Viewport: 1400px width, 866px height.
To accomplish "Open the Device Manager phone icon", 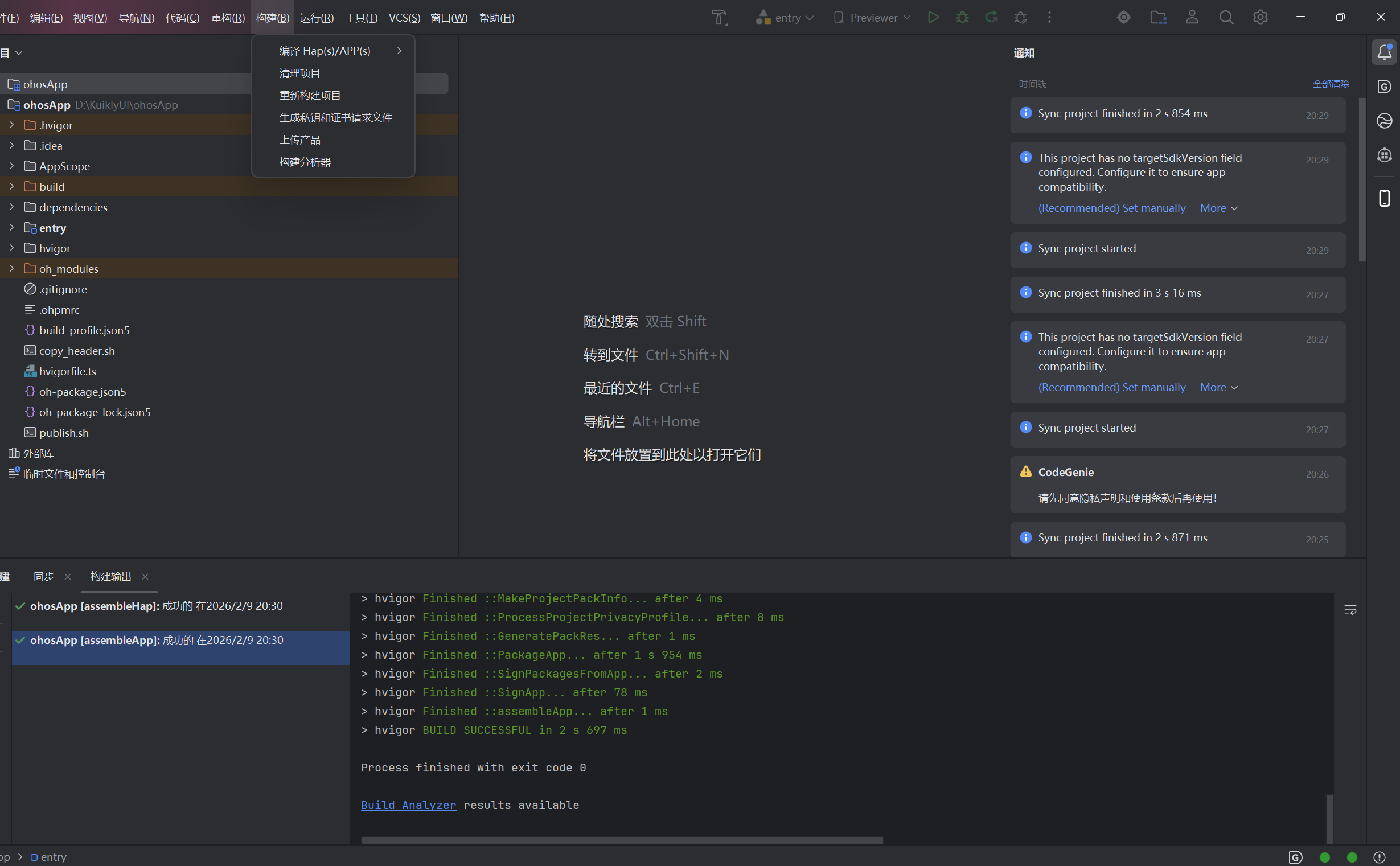I will point(1384,198).
